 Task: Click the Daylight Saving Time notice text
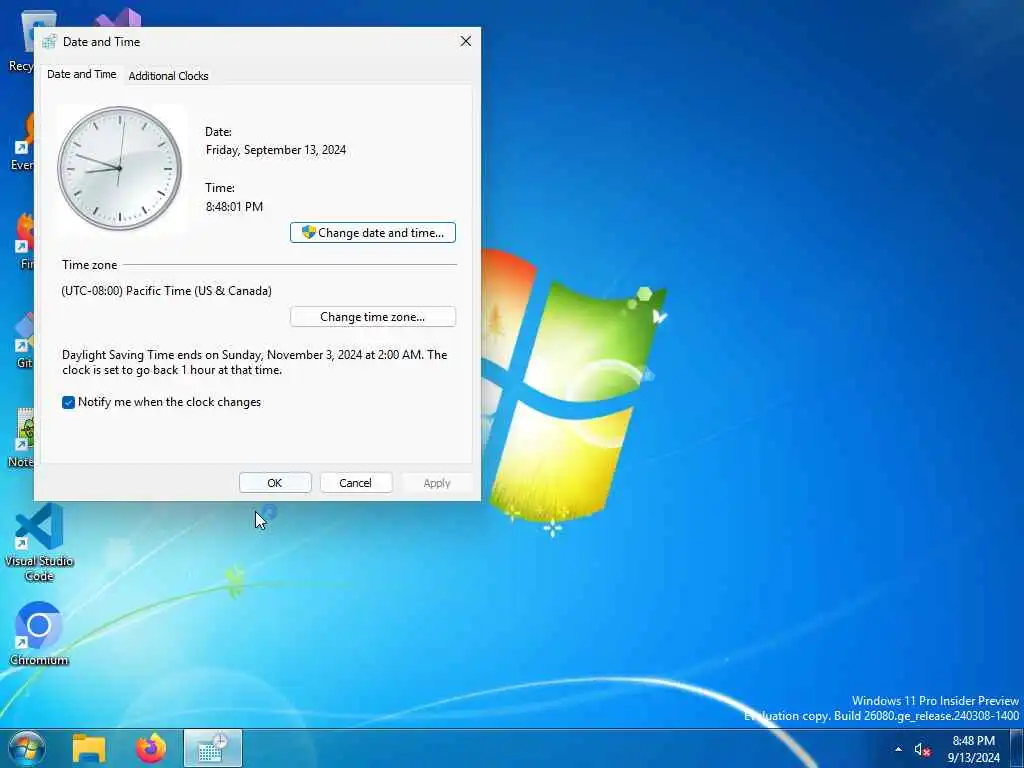255,362
